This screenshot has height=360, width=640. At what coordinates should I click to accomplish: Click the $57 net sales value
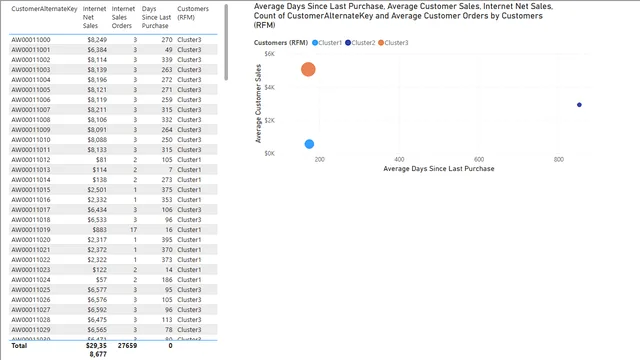(x=102, y=280)
